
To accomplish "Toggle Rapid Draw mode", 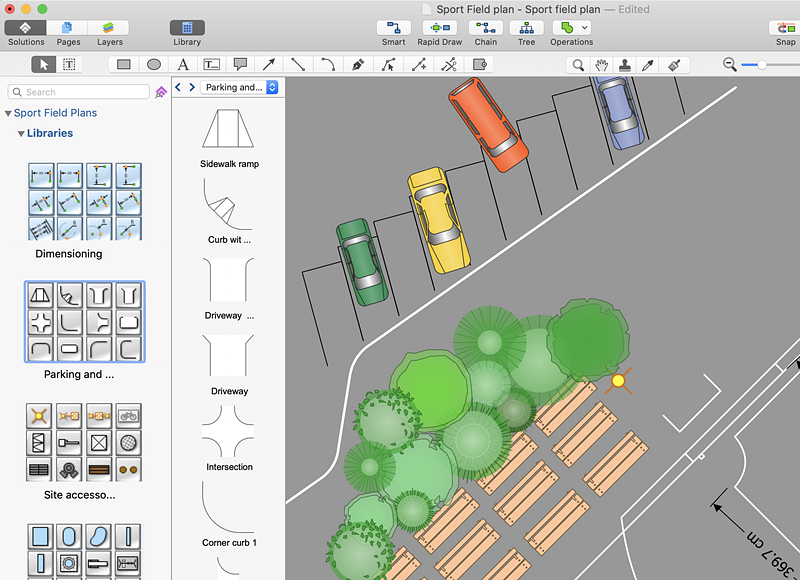I will (x=440, y=28).
